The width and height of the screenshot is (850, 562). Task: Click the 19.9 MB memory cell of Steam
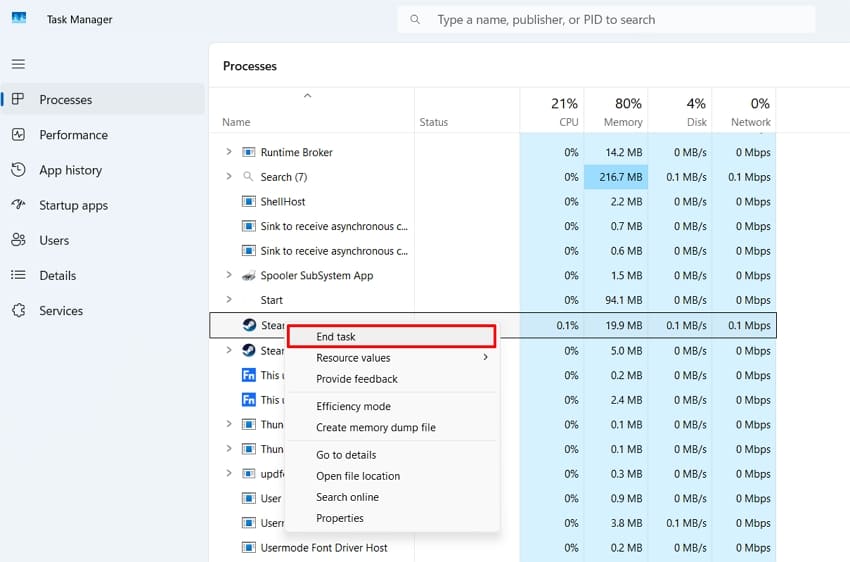(x=616, y=325)
